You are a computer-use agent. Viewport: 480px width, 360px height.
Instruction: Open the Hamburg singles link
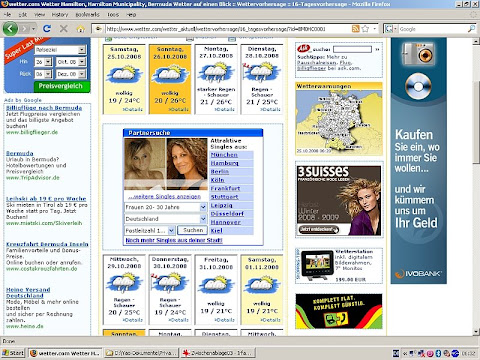pyautogui.click(x=225, y=163)
